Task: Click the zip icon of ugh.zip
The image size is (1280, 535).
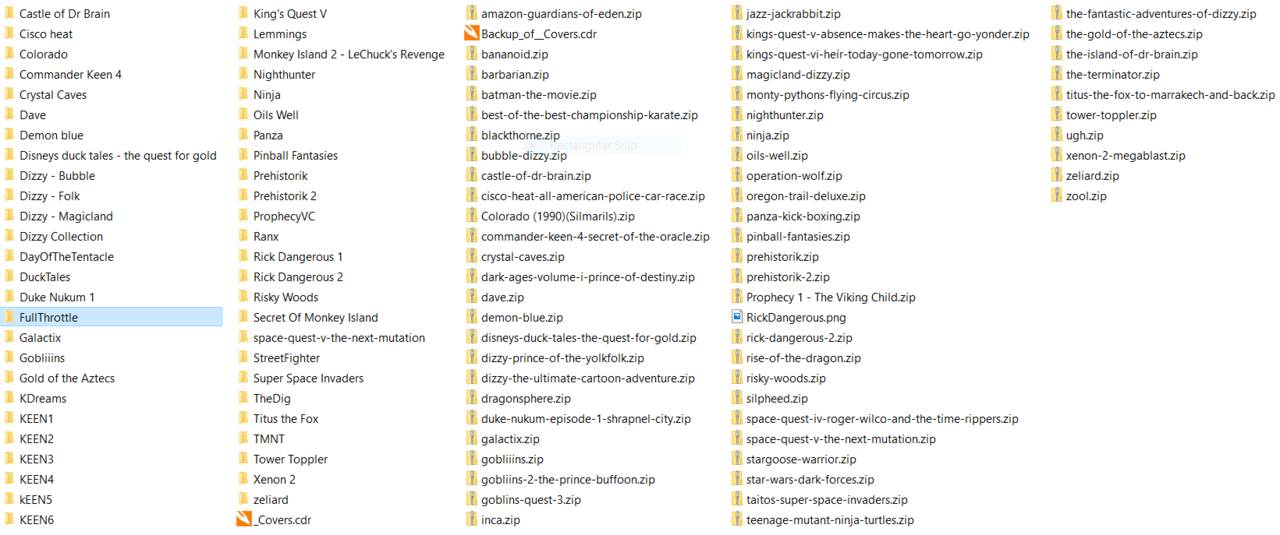Action: click(1057, 135)
